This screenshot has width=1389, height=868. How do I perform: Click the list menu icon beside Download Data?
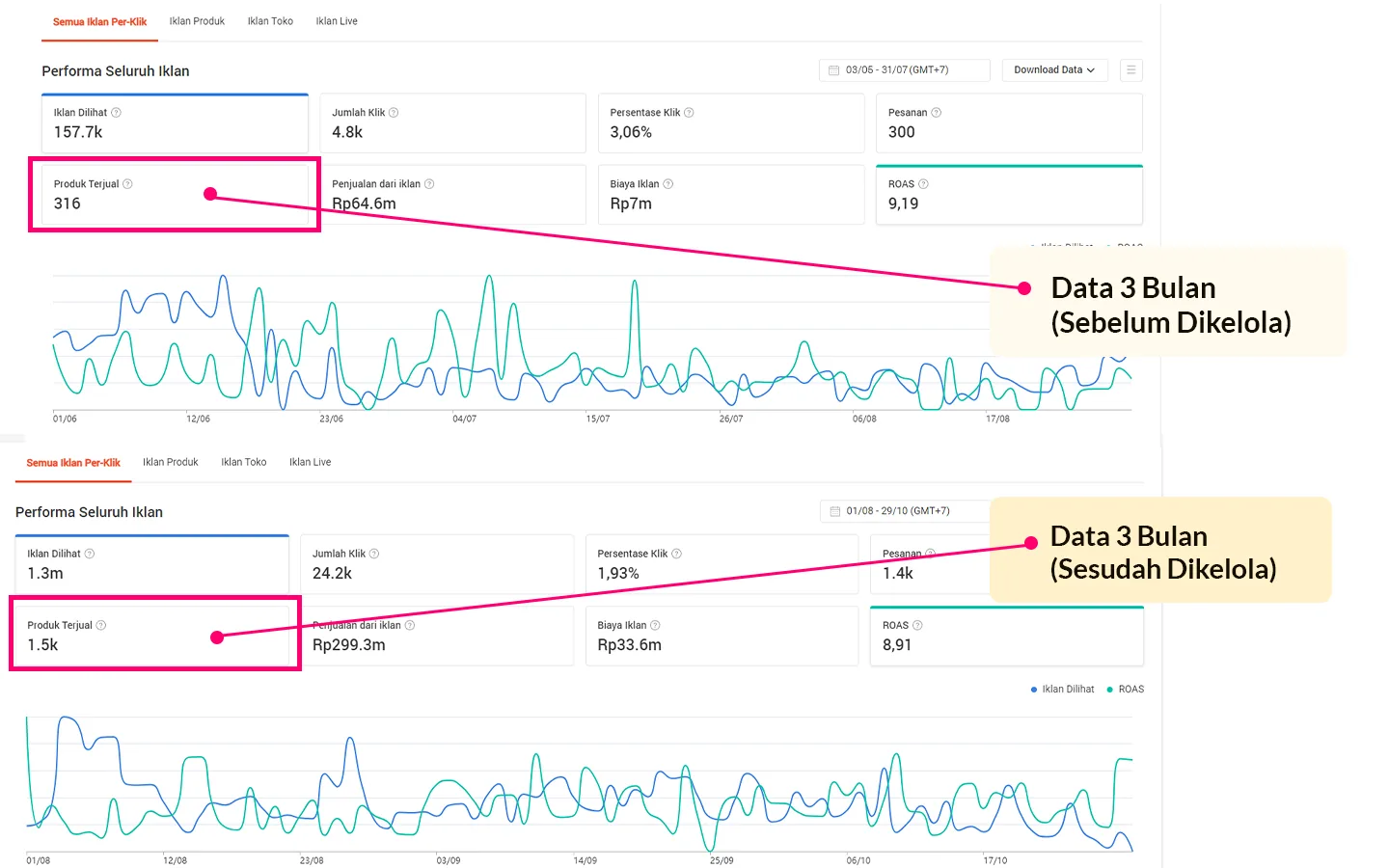pos(1131,70)
